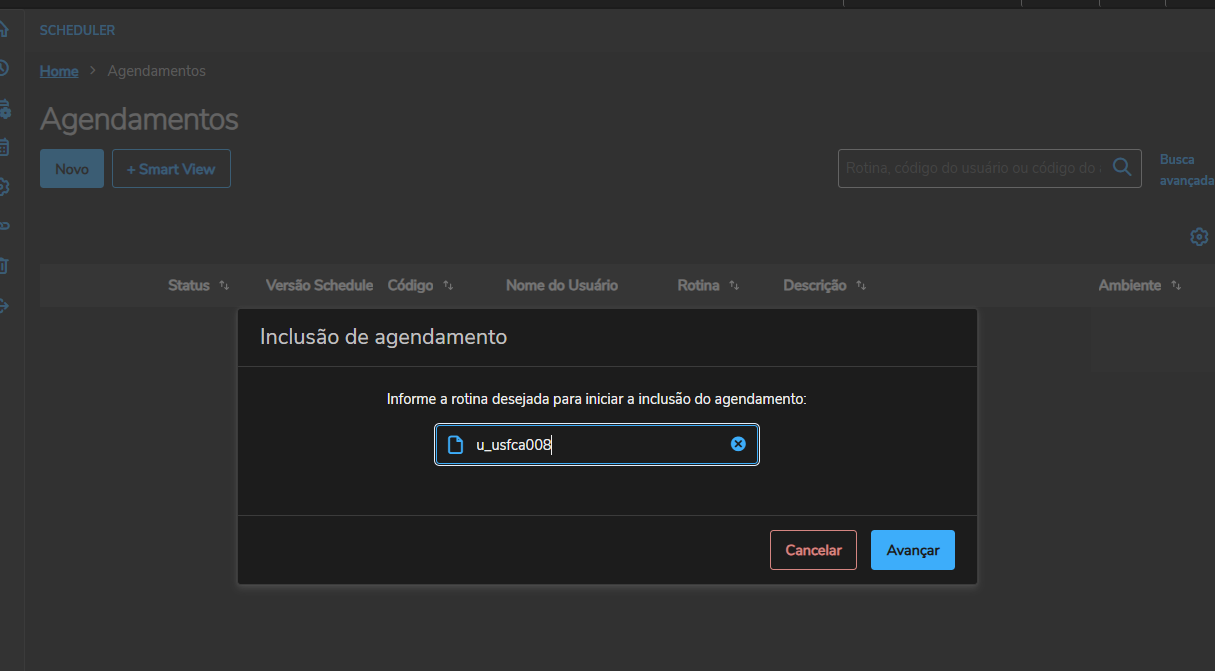Image resolution: width=1215 pixels, height=671 pixels.
Task: Add a new Smart View
Action: tap(171, 169)
